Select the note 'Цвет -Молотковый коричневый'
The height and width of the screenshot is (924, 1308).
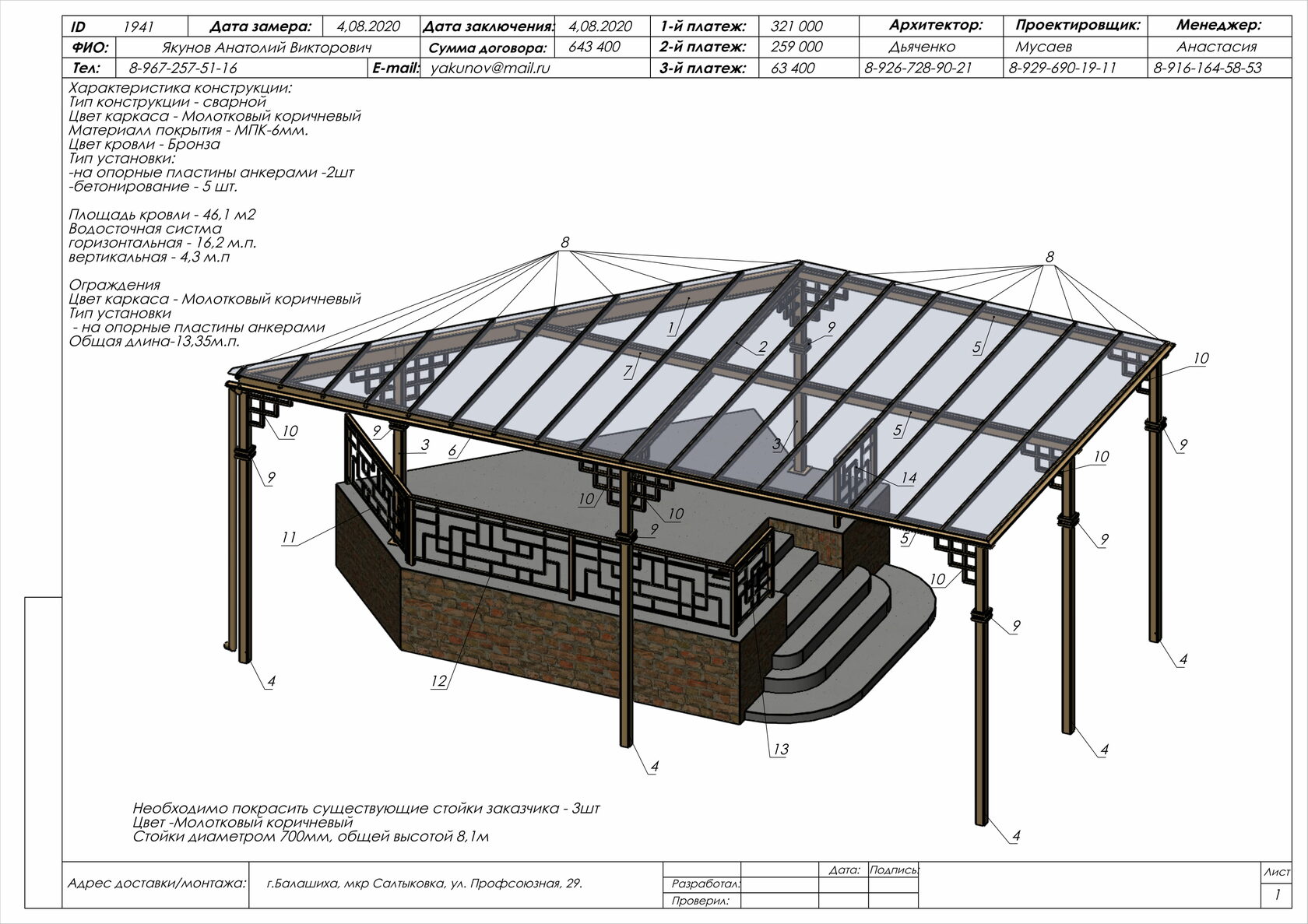[x=243, y=823]
